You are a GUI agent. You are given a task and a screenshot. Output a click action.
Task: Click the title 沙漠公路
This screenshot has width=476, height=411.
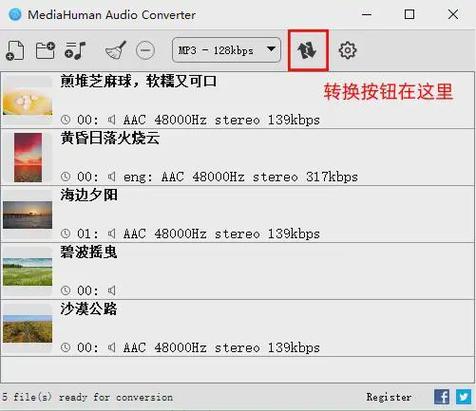click(89, 309)
